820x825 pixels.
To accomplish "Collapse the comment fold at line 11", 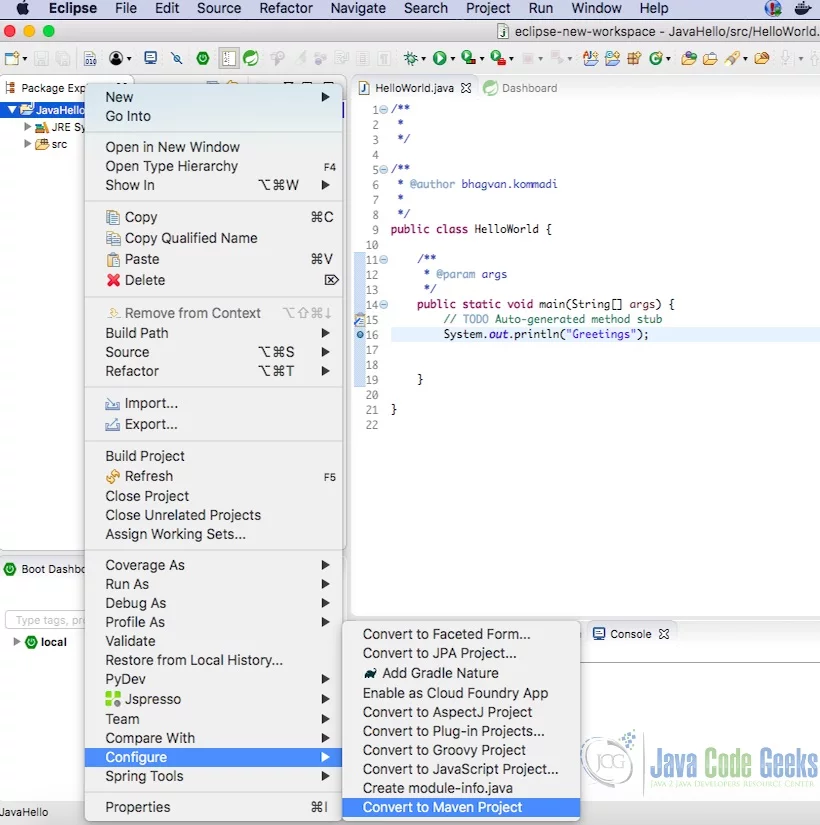I will tap(384, 259).
